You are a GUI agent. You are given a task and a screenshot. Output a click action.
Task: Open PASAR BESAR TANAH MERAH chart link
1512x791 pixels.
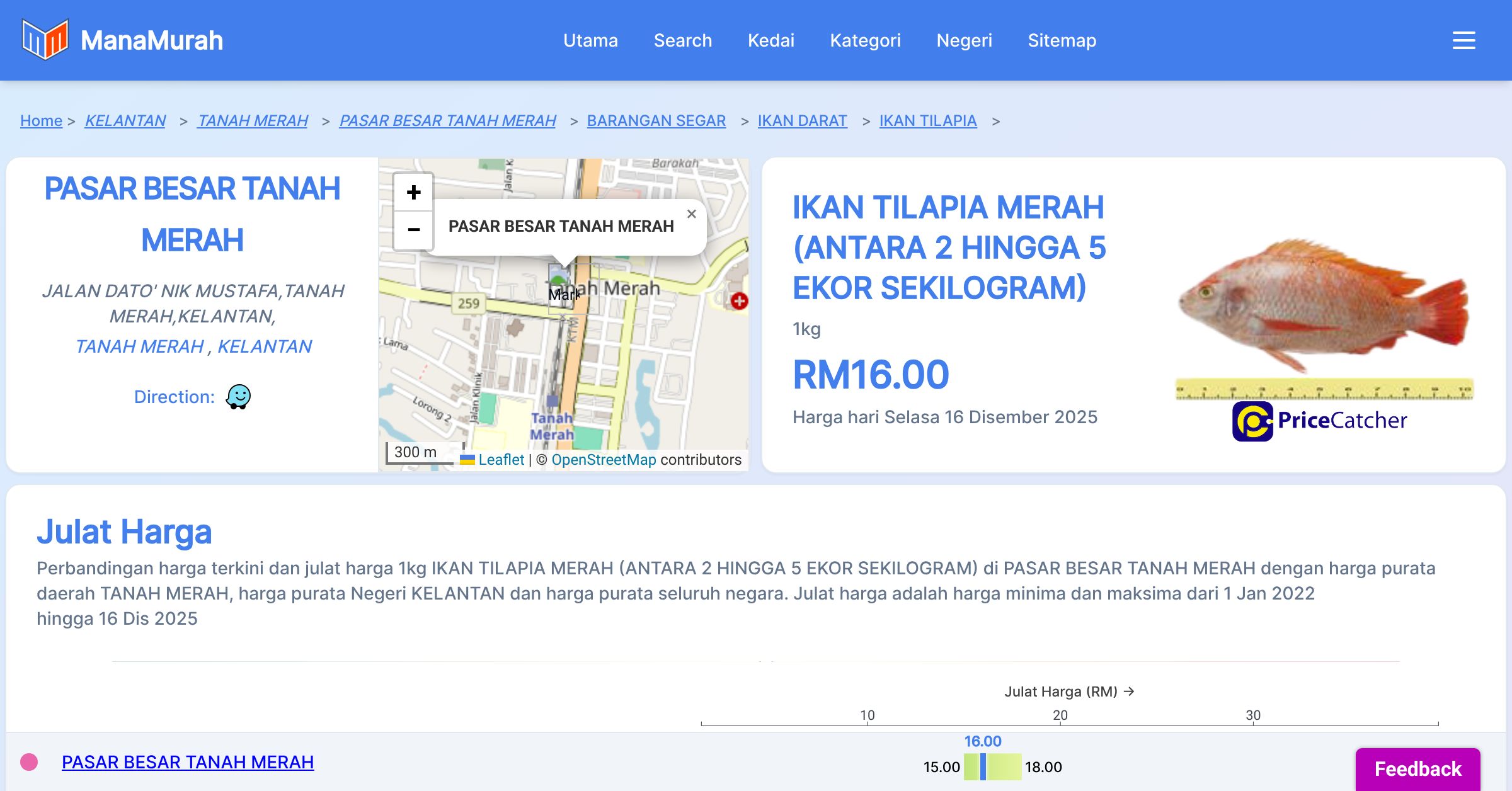point(188,762)
